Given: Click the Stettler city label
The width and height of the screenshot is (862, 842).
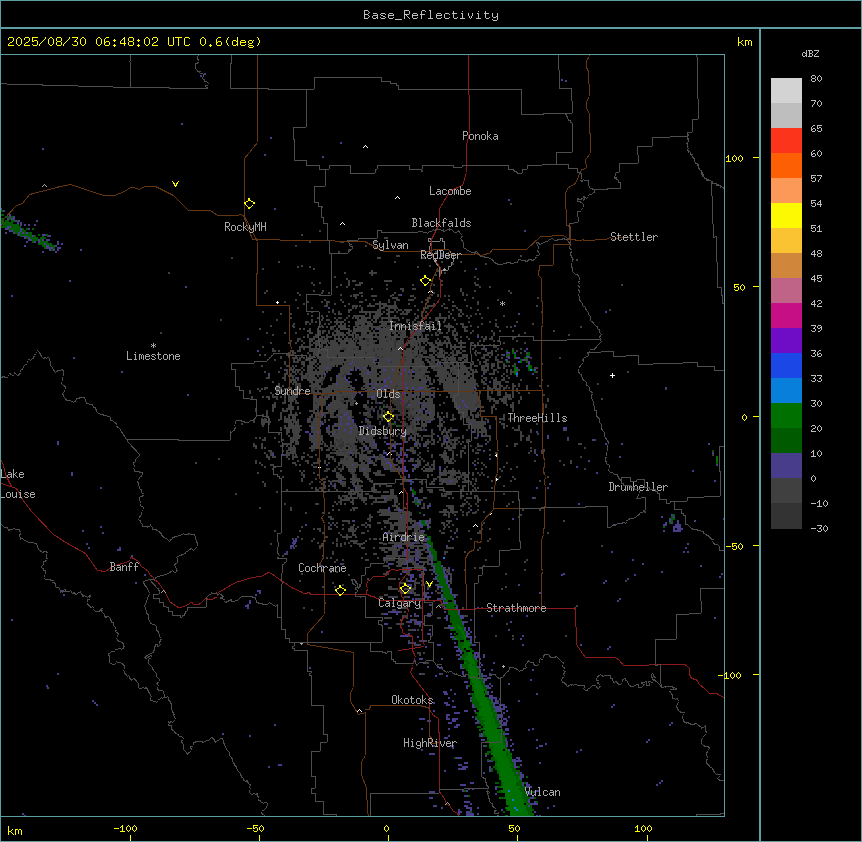Looking at the screenshot, I should 634,237.
